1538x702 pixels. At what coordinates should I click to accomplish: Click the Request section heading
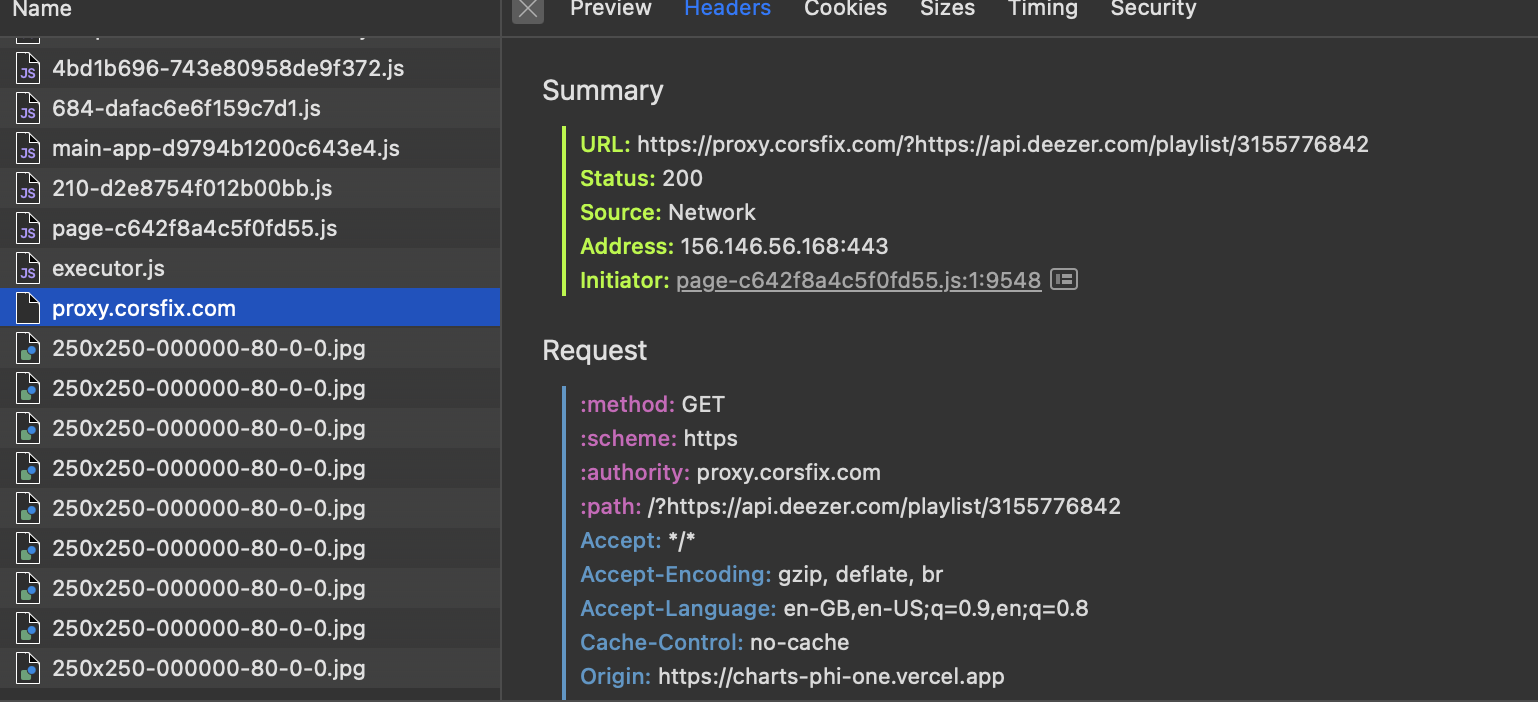click(595, 351)
